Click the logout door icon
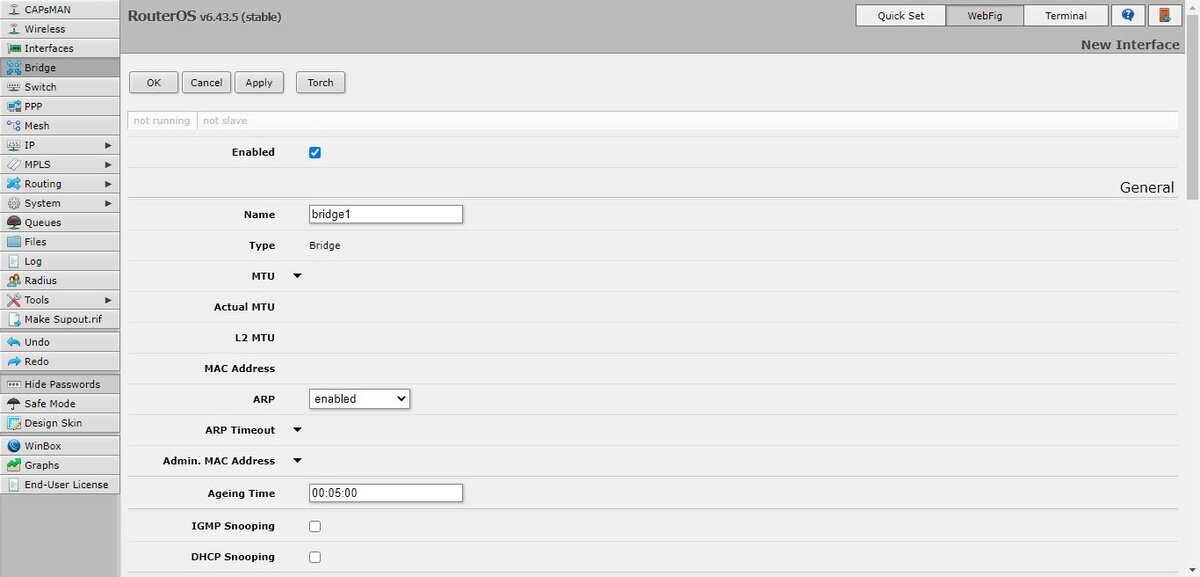This screenshot has height=577, width=1200. pos(1163,16)
